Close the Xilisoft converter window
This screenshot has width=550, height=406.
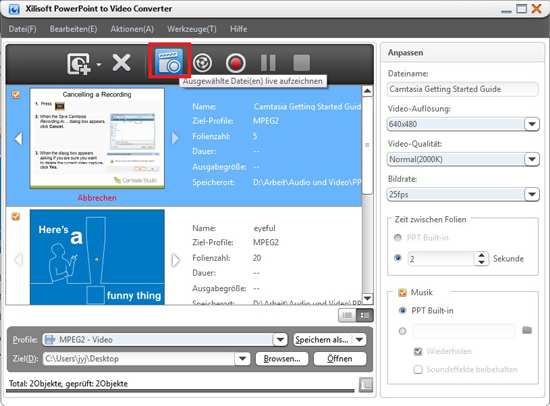pyautogui.click(x=537, y=8)
